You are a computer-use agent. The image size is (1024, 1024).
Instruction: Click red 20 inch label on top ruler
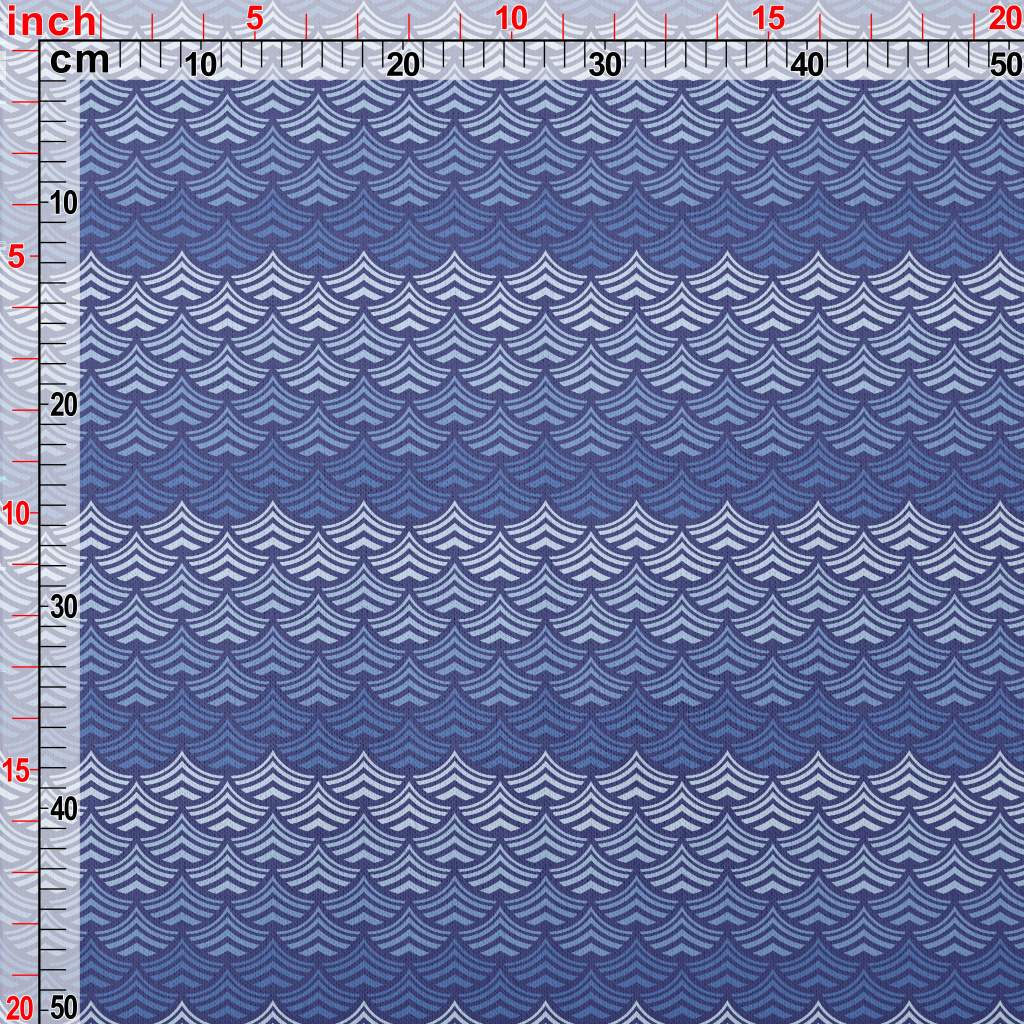point(1004,18)
